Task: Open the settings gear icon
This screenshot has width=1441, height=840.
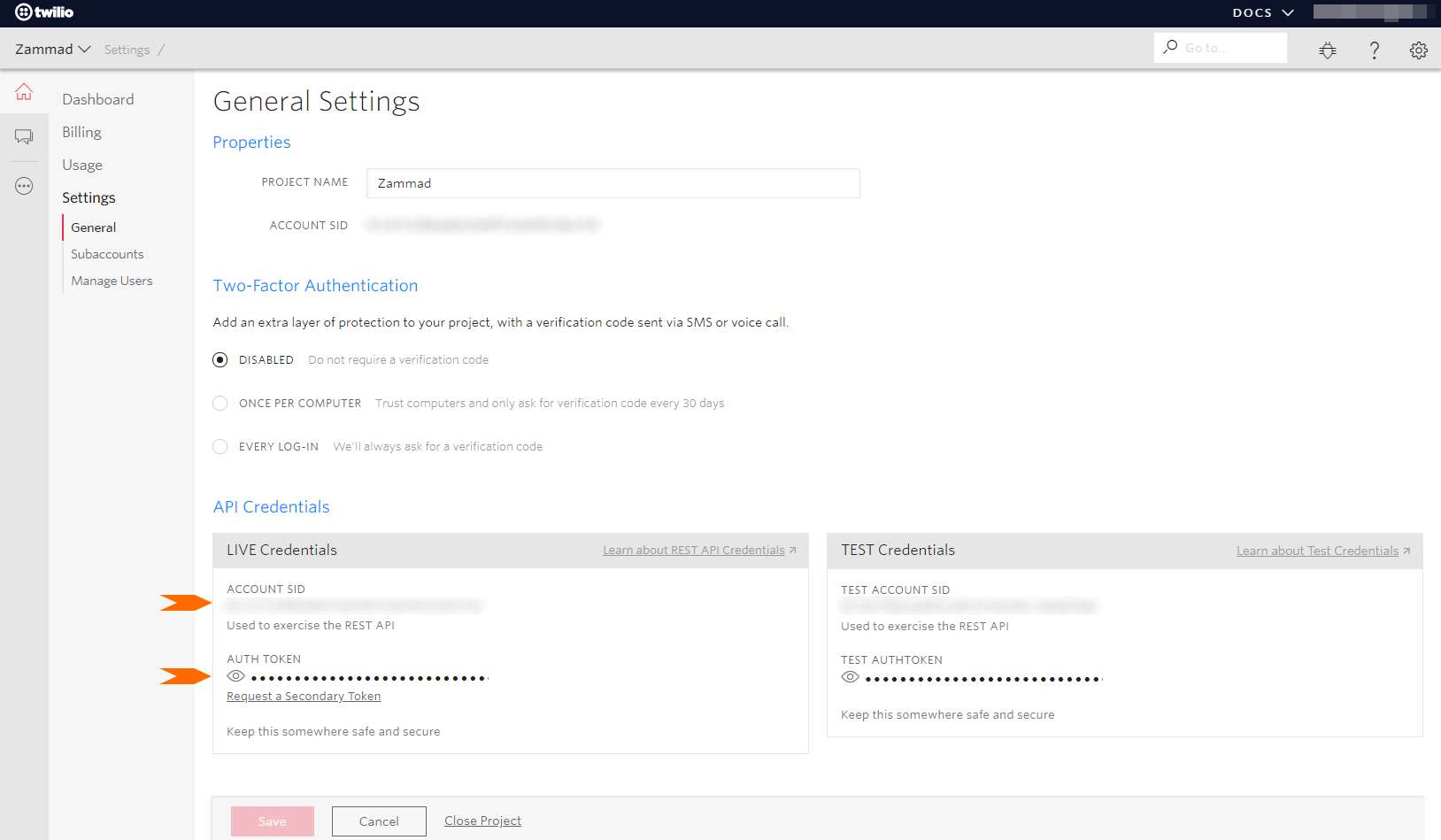Action: coord(1419,50)
